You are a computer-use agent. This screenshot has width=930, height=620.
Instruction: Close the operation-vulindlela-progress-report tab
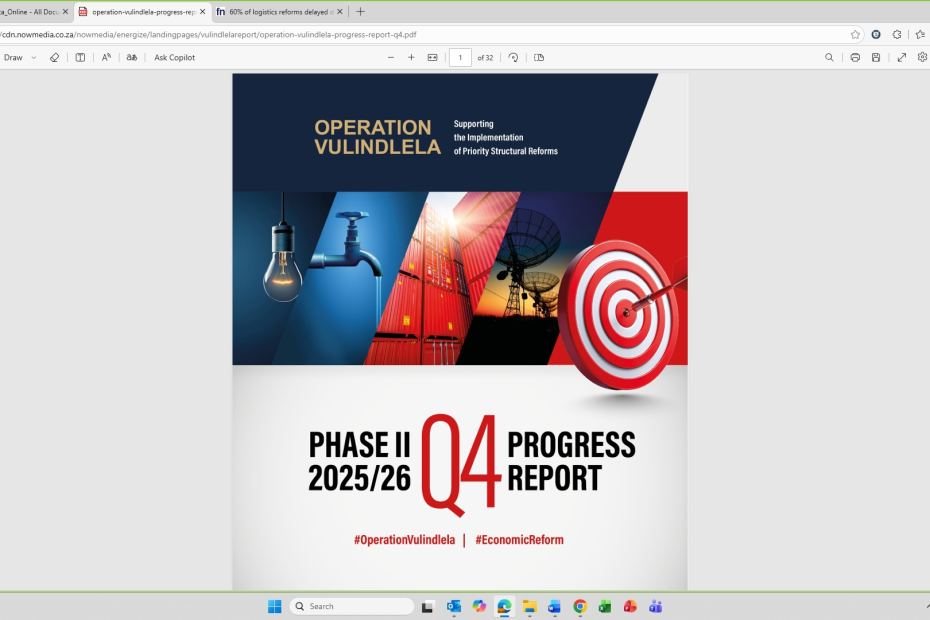pos(202,11)
